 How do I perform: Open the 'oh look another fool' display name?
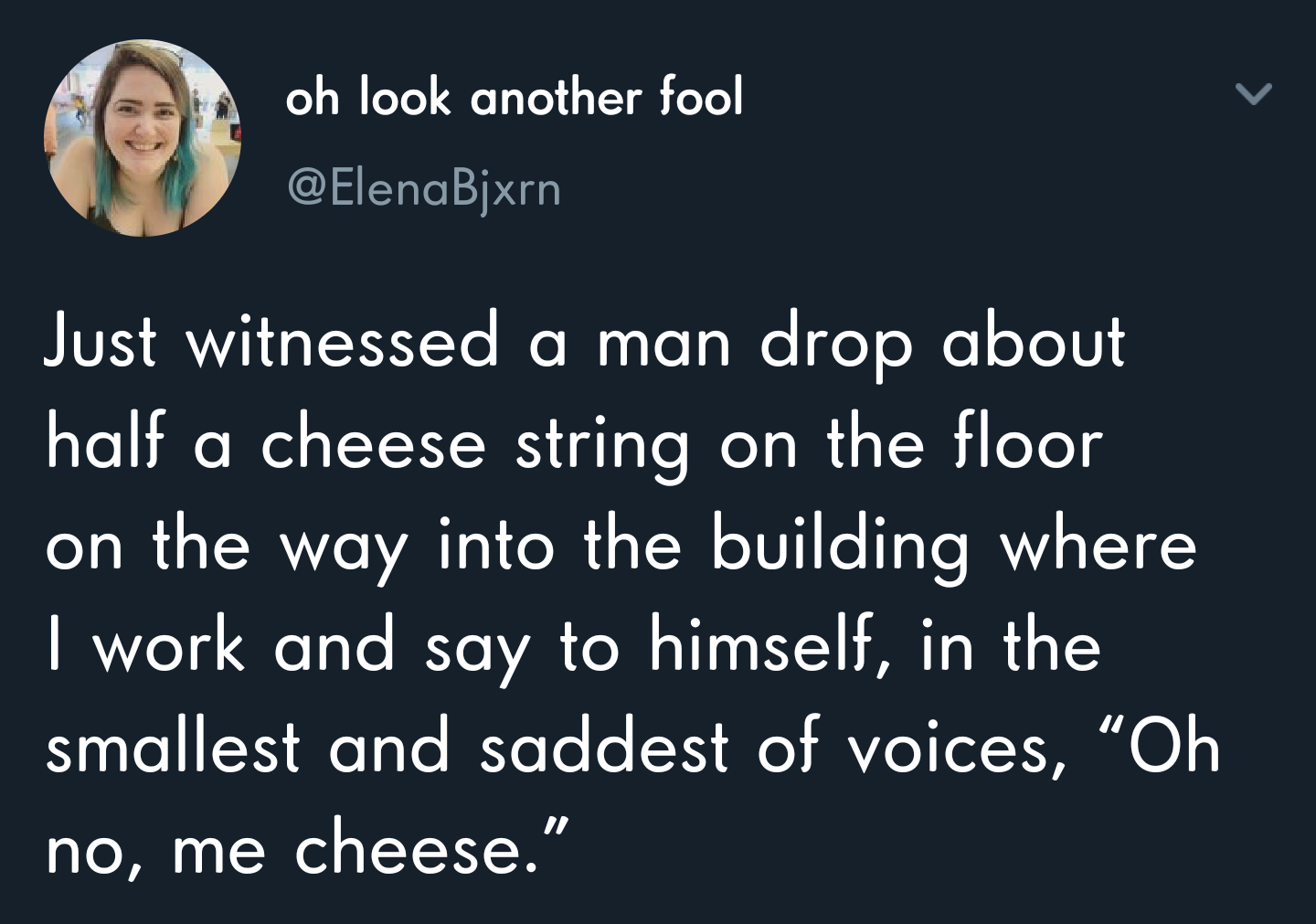[x=515, y=97]
